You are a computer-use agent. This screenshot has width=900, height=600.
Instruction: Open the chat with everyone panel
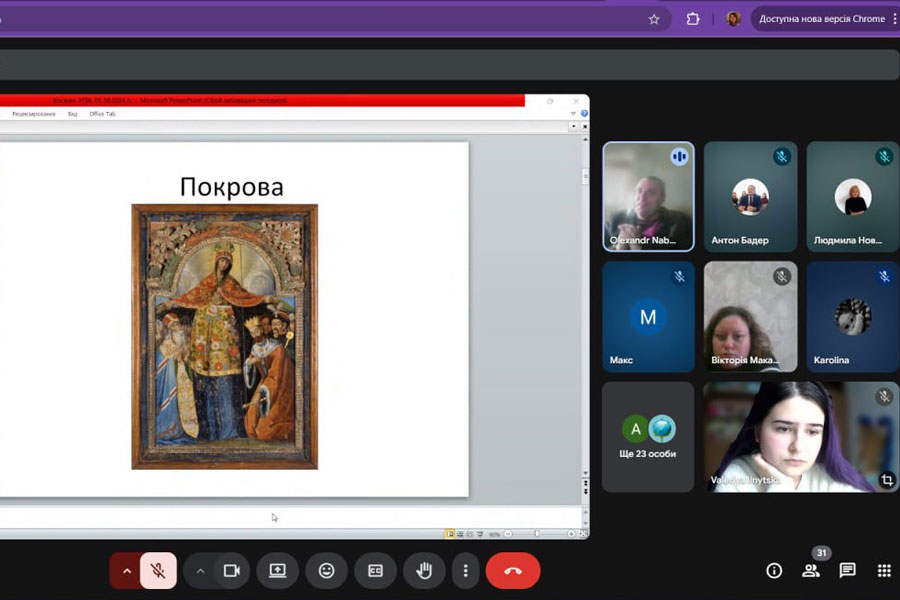tap(847, 570)
